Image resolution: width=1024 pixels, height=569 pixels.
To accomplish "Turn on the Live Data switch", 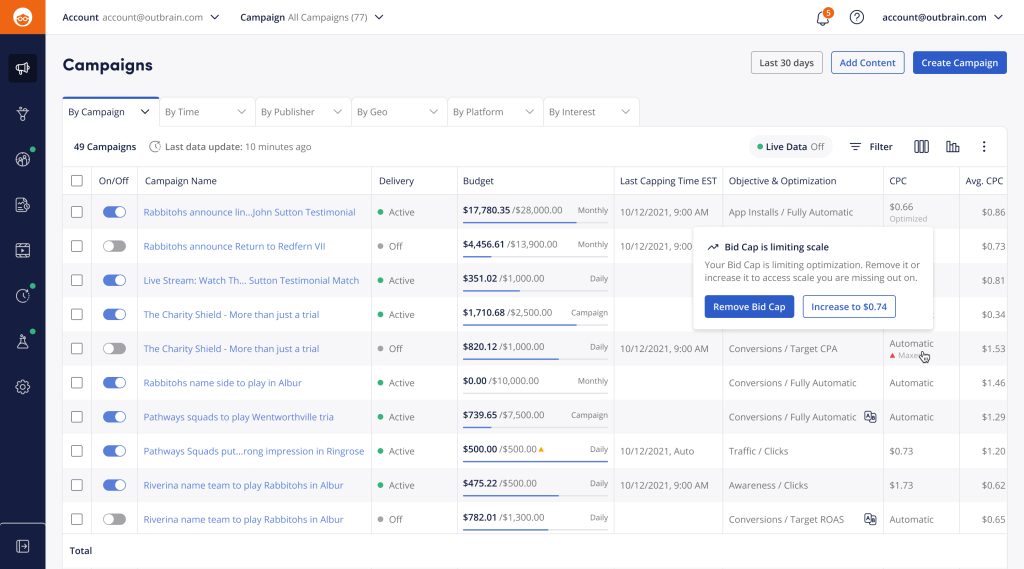I will [790, 147].
